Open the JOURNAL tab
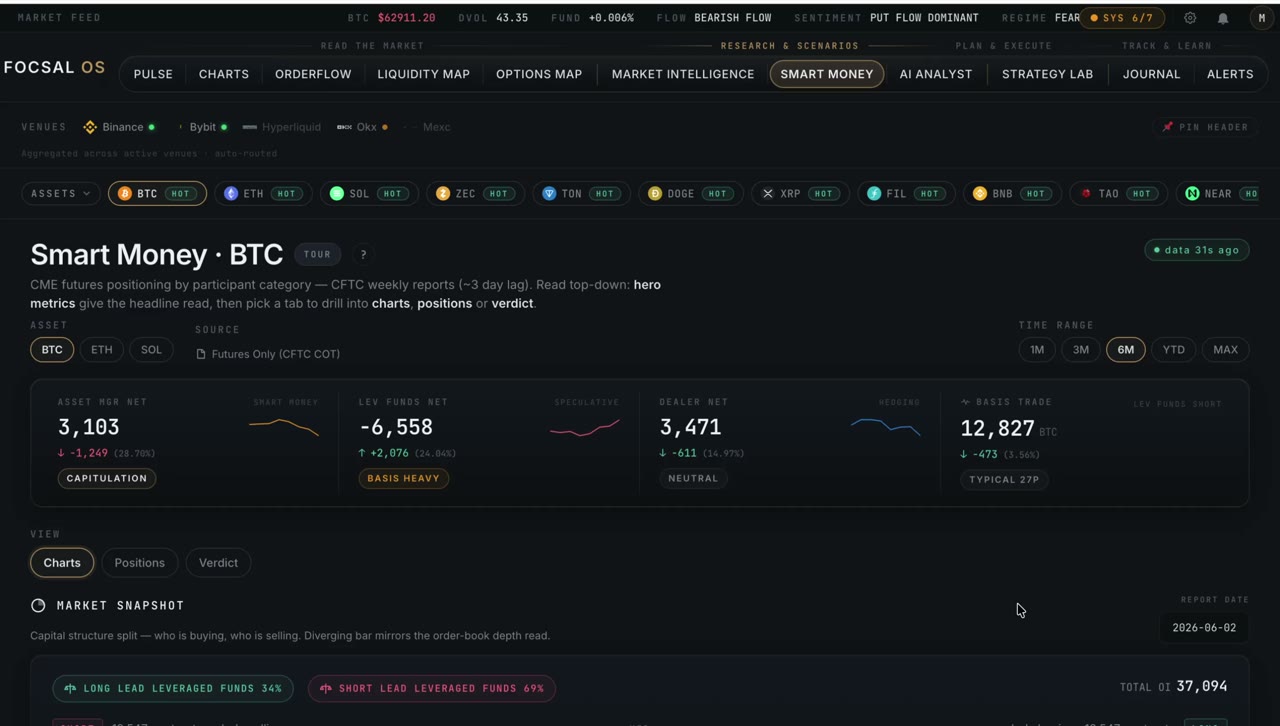The height and width of the screenshot is (726, 1280). point(1151,74)
